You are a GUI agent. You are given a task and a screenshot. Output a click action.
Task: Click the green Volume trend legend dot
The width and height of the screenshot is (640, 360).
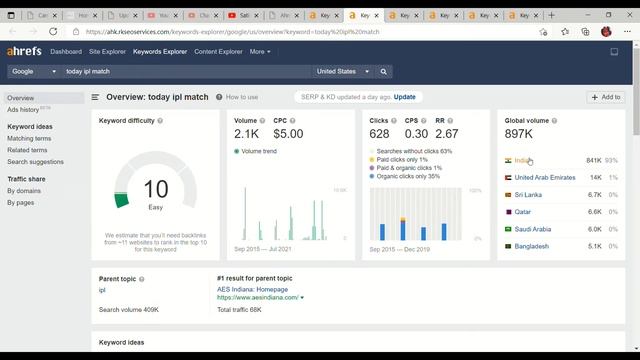[236, 151]
